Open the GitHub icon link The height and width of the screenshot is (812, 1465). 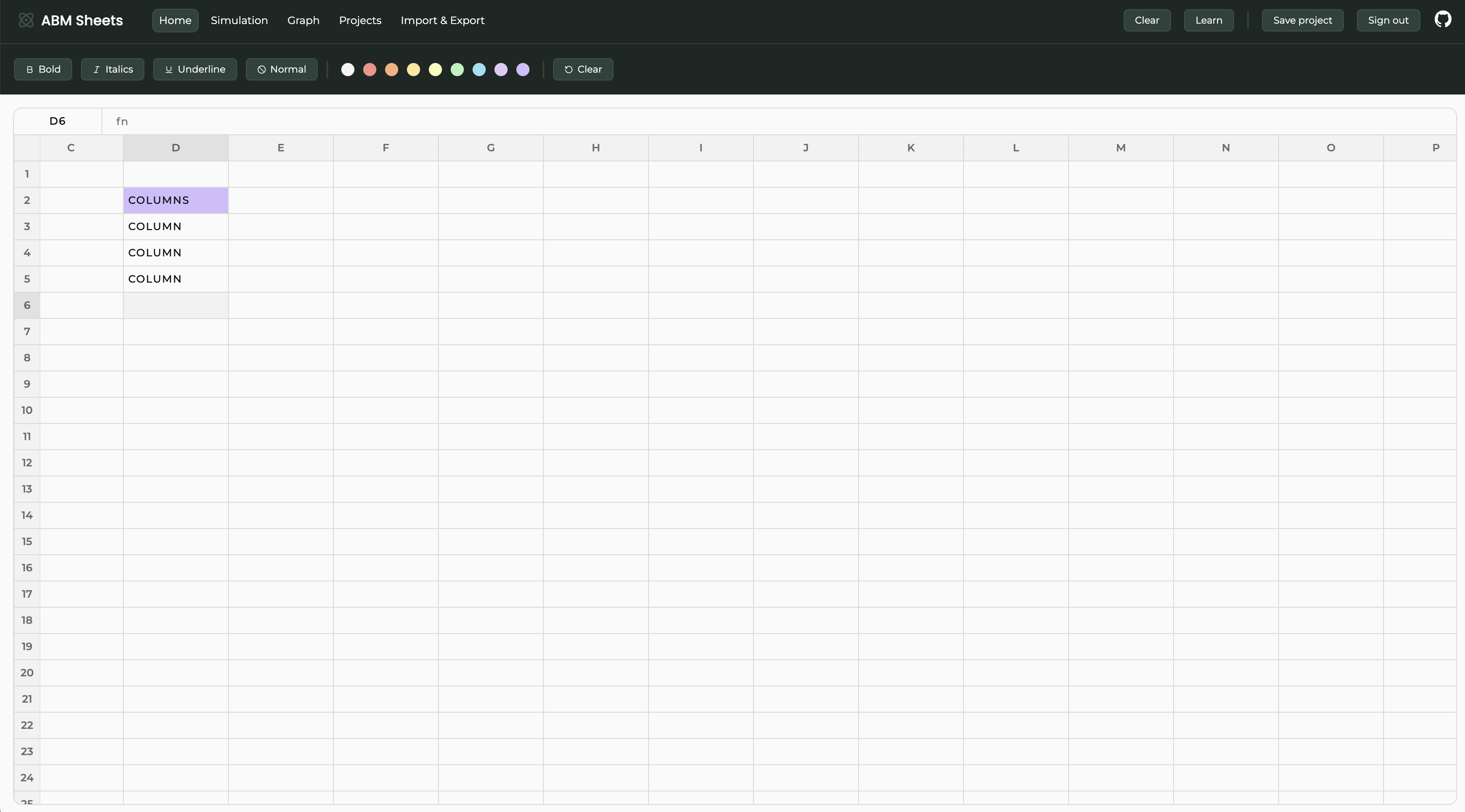1442,20
